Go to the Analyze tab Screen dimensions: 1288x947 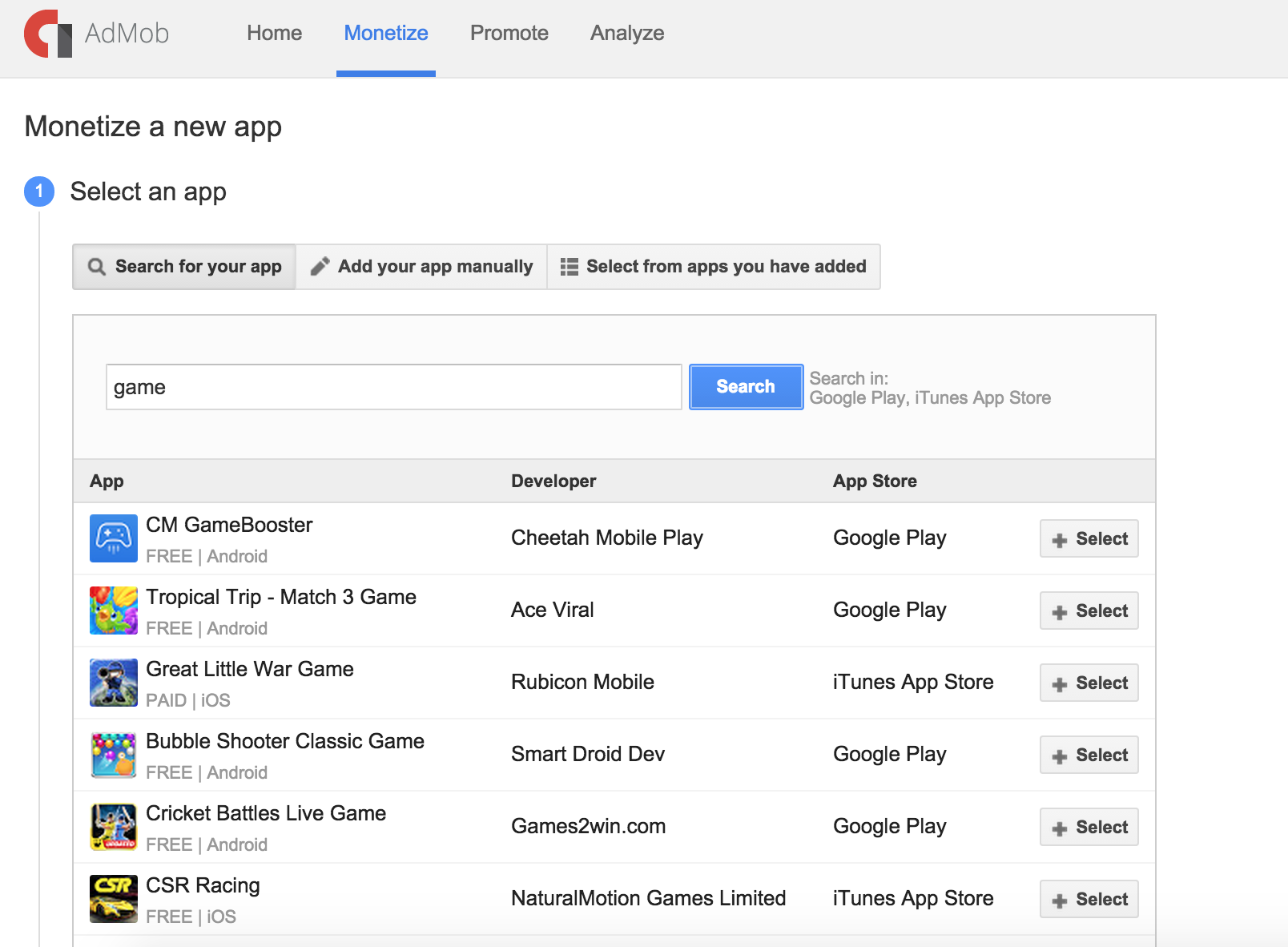[626, 34]
